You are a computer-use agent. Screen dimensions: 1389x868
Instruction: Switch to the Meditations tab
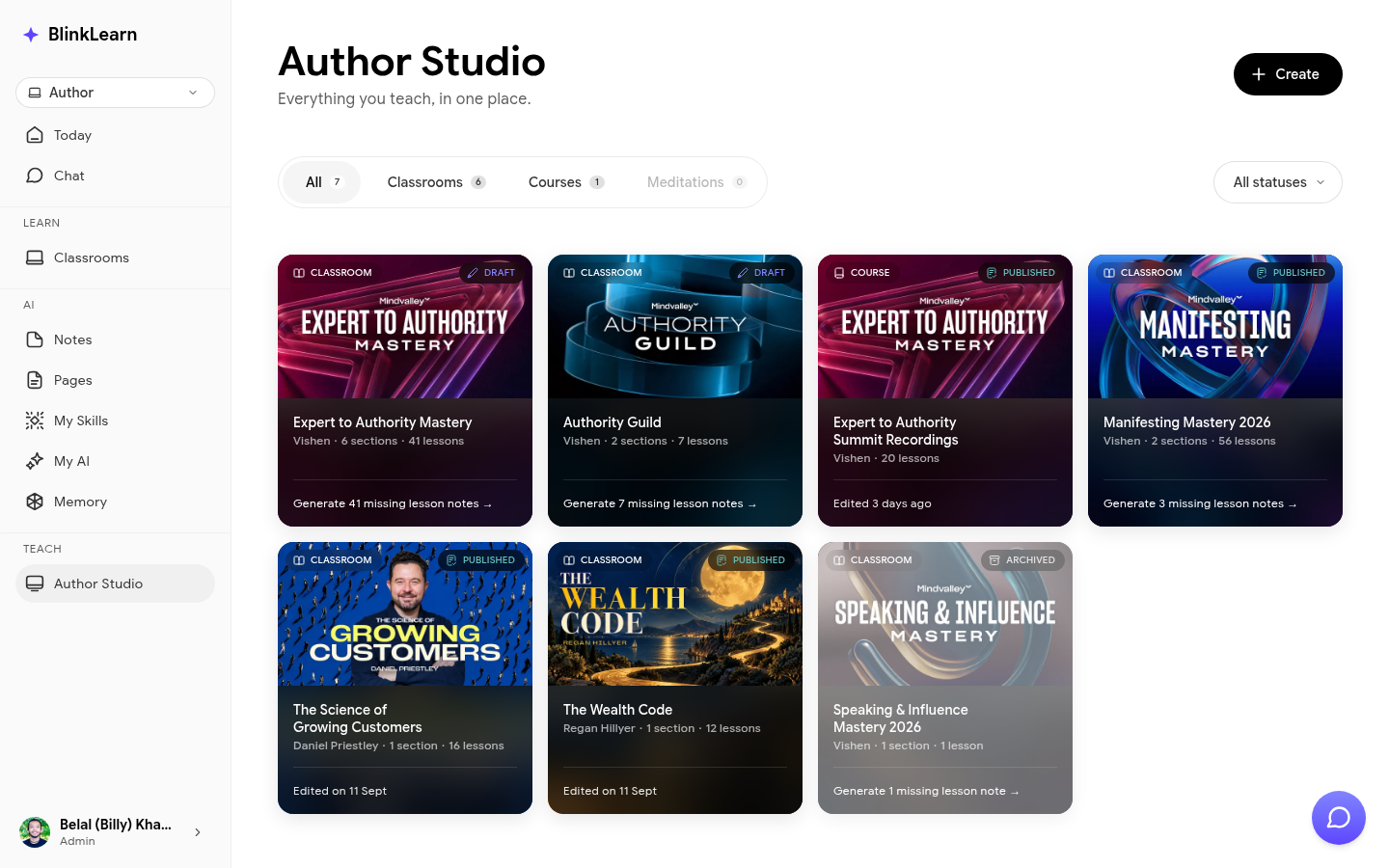[696, 182]
